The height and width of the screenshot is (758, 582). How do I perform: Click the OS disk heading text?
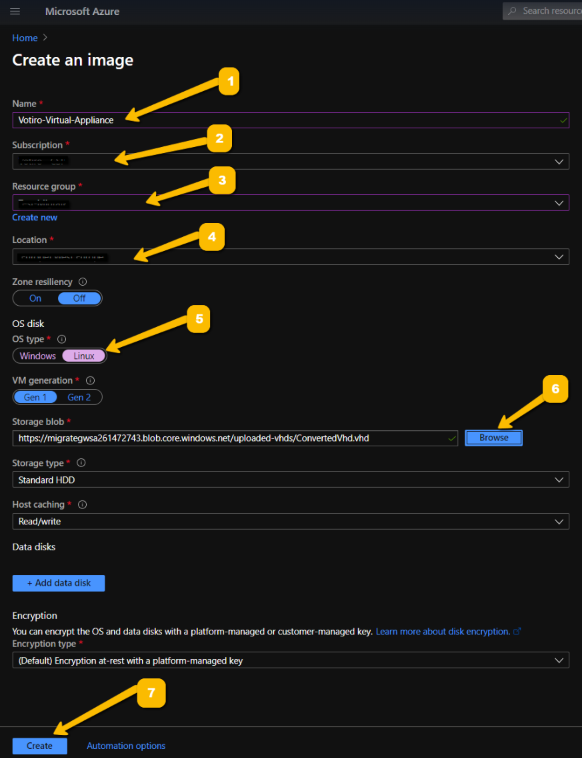click(x=28, y=323)
